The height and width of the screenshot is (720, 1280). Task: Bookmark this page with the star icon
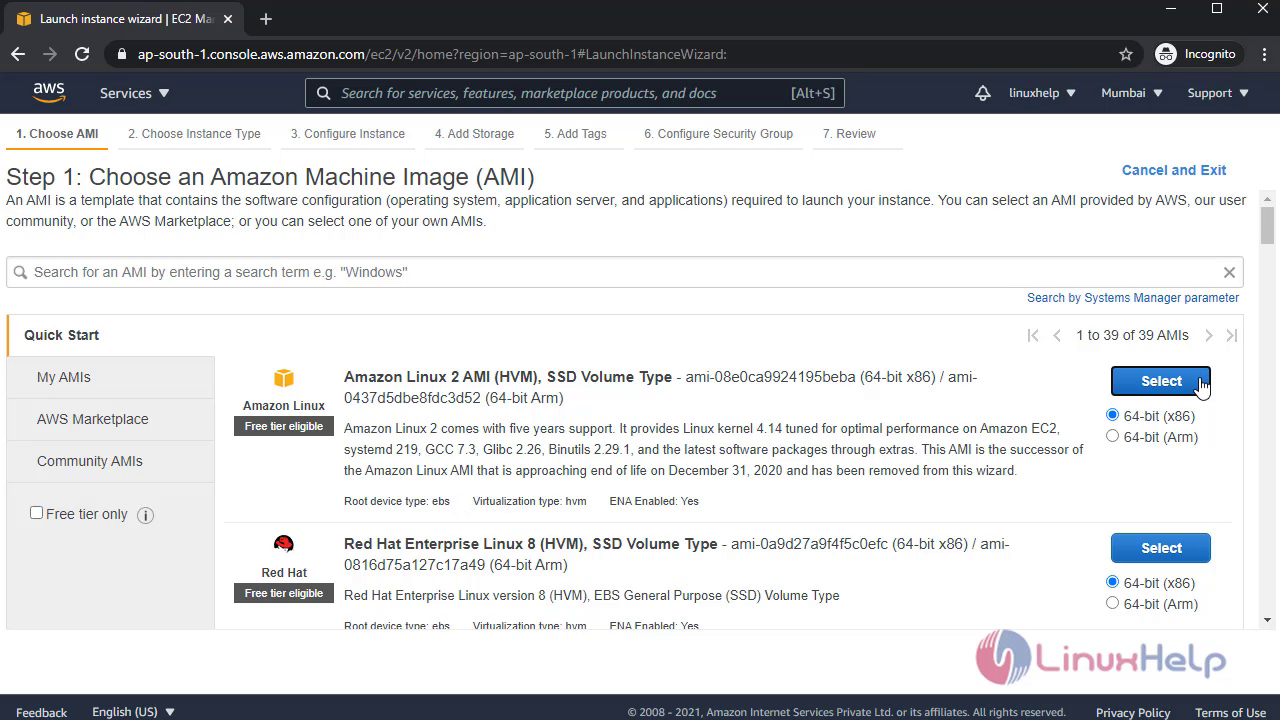pos(1126,54)
